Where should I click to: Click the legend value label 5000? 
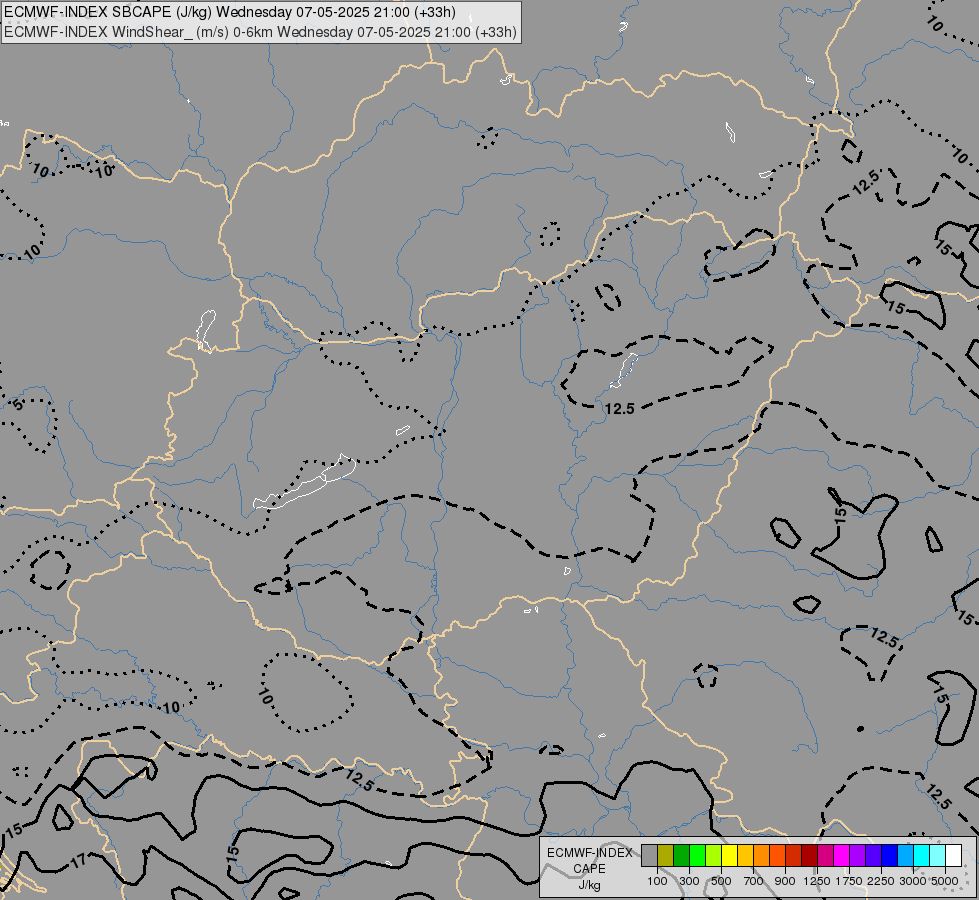[x=945, y=881]
